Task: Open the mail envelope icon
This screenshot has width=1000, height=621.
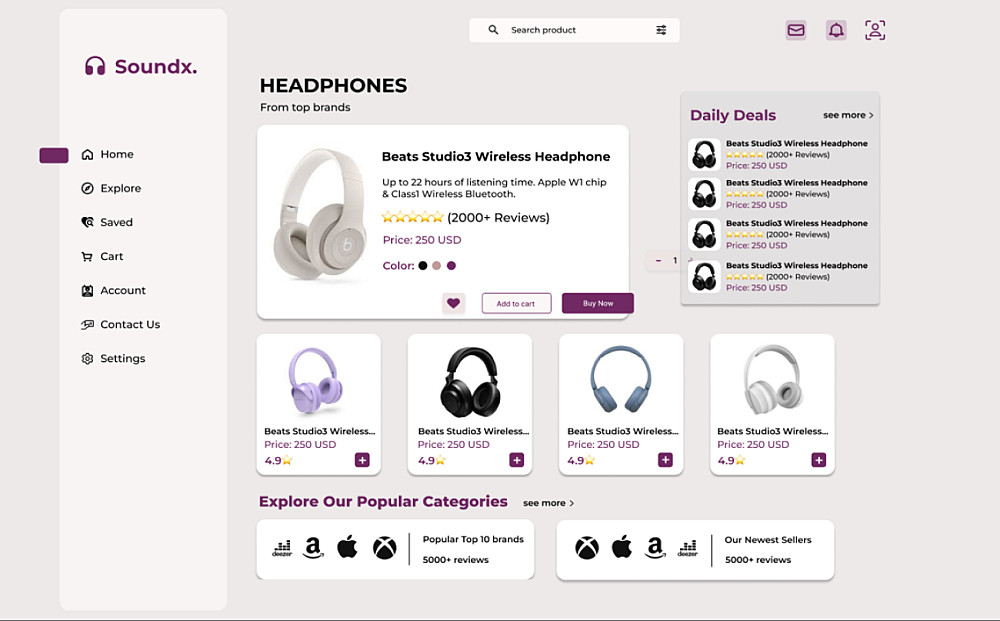Action: pyautogui.click(x=795, y=30)
